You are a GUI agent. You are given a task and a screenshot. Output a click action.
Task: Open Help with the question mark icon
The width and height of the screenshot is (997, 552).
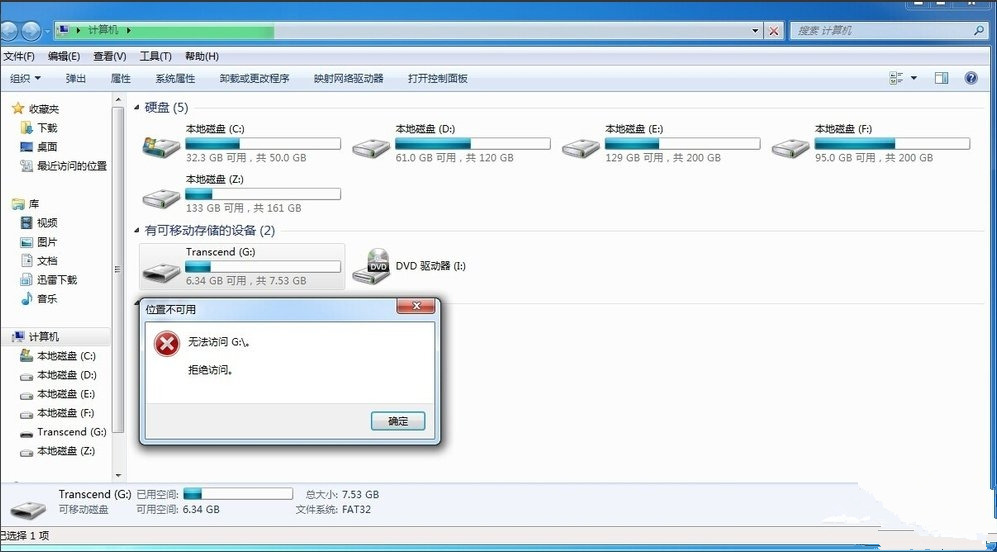tap(970, 78)
